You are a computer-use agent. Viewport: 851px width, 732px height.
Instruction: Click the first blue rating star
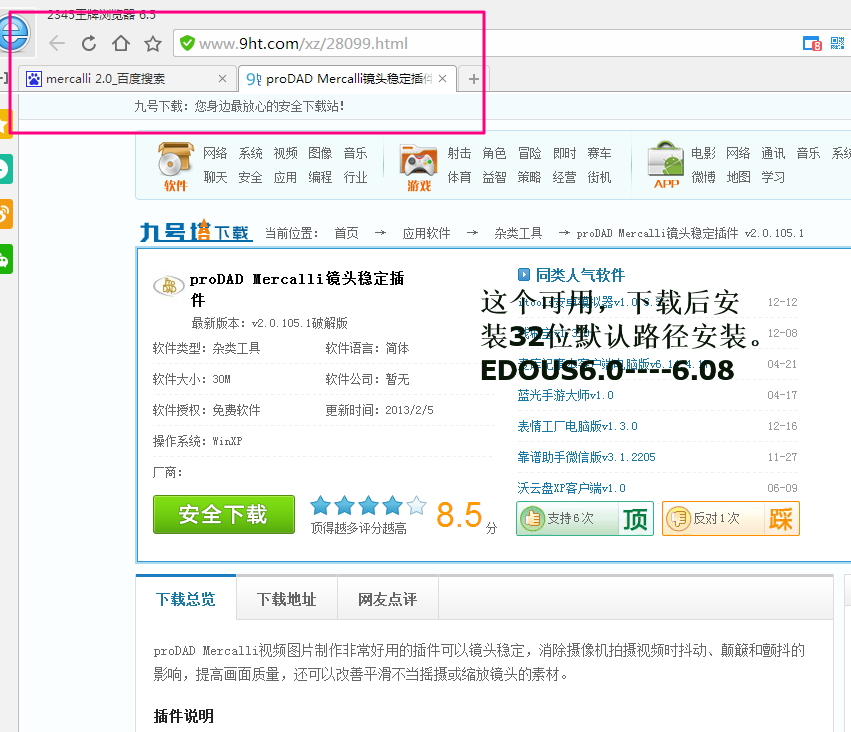pos(320,505)
